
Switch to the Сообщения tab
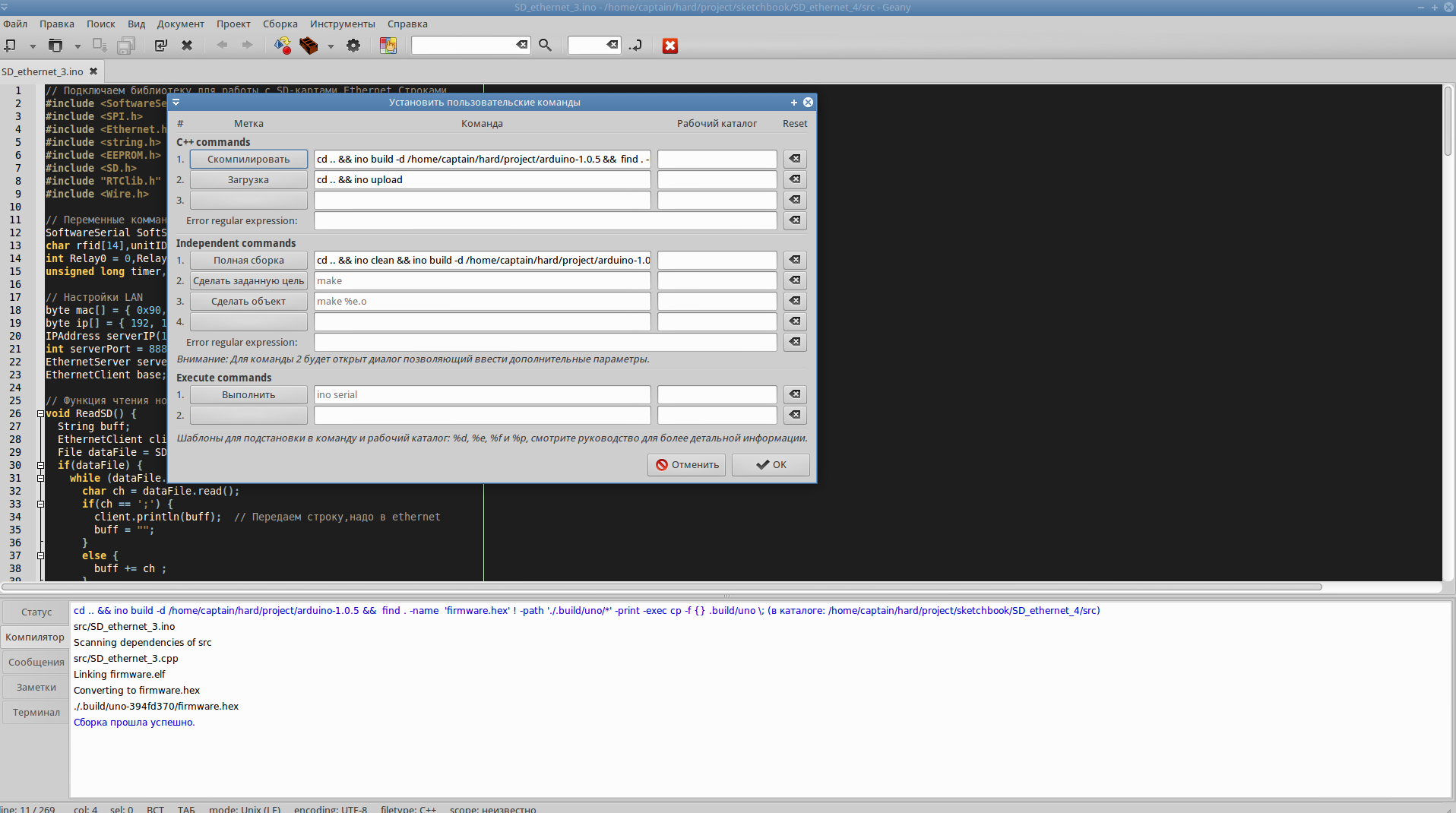point(36,662)
